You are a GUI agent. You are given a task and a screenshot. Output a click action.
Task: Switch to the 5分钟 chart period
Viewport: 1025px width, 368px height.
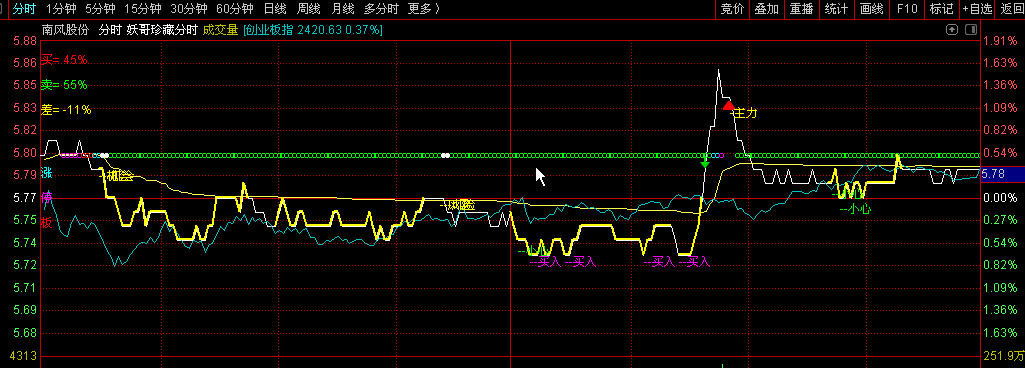pyautogui.click(x=100, y=8)
